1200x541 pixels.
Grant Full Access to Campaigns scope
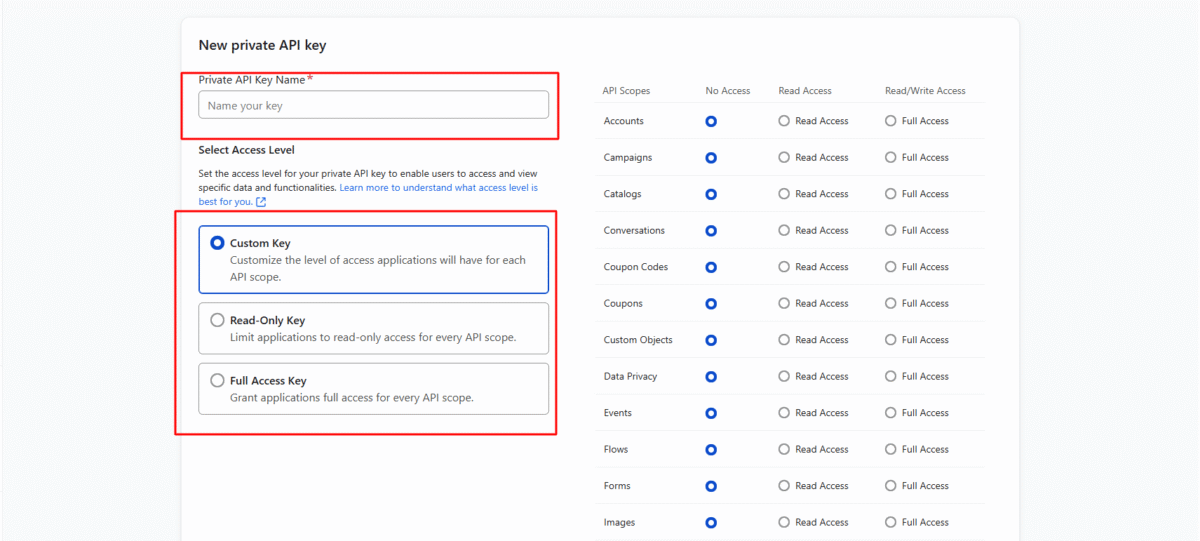(x=891, y=158)
